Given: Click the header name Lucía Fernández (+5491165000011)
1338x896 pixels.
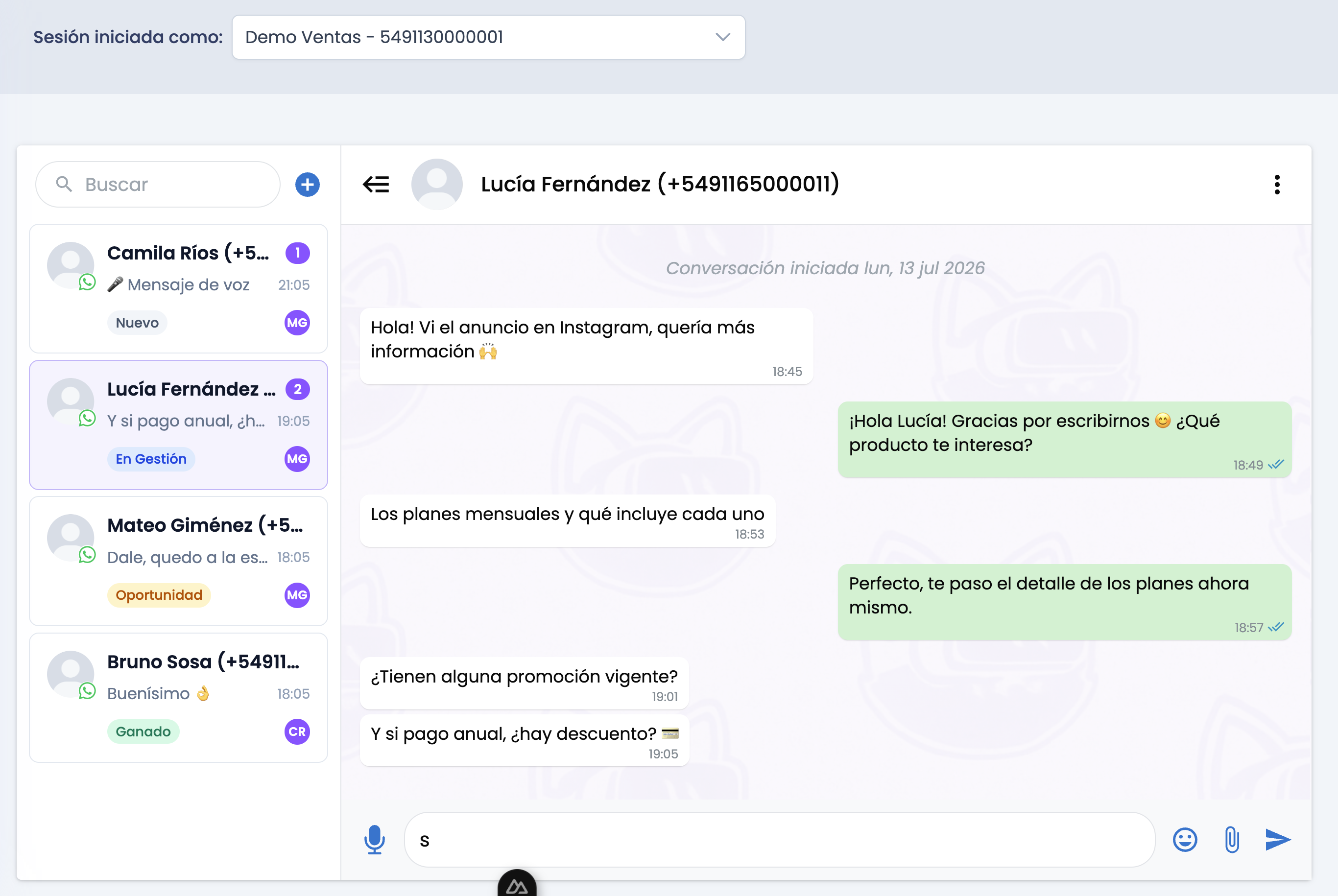Looking at the screenshot, I should pyautogui.click(x=660, y=185).
